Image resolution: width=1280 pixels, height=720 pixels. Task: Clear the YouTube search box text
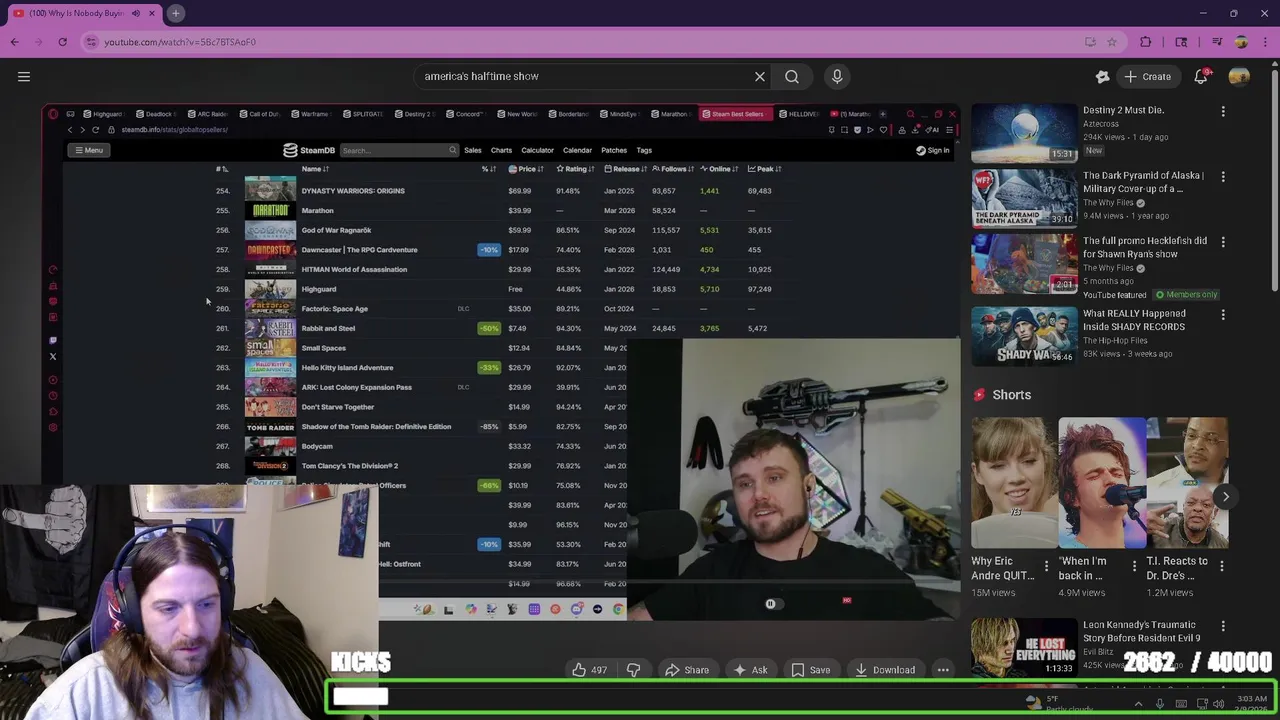tap(760, 77)
